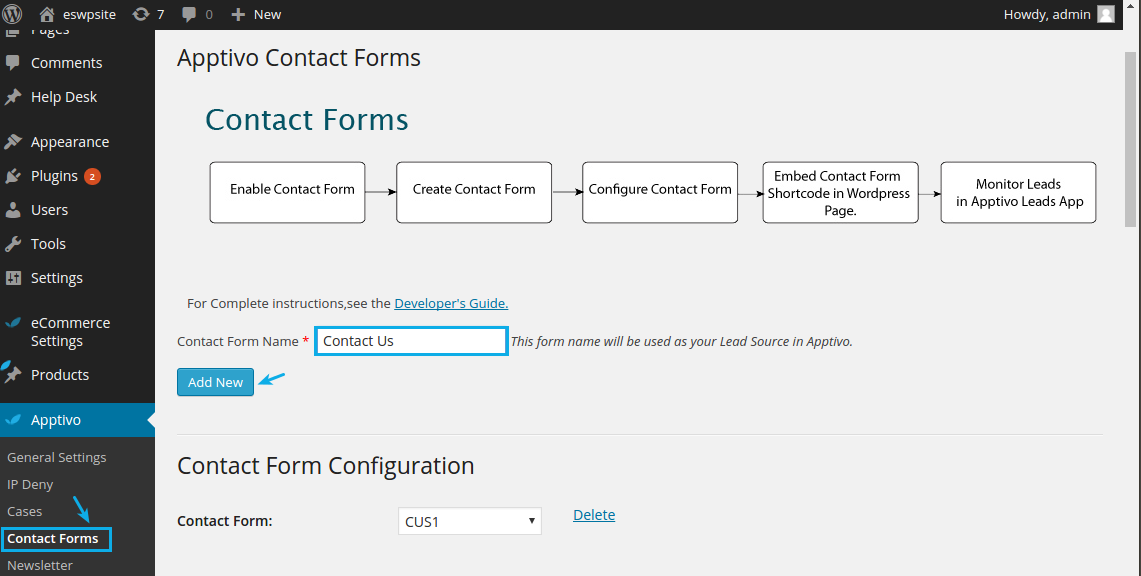Screen dimensions: 1141x576
Task: Open the New content menu
Action: (256, 15)
